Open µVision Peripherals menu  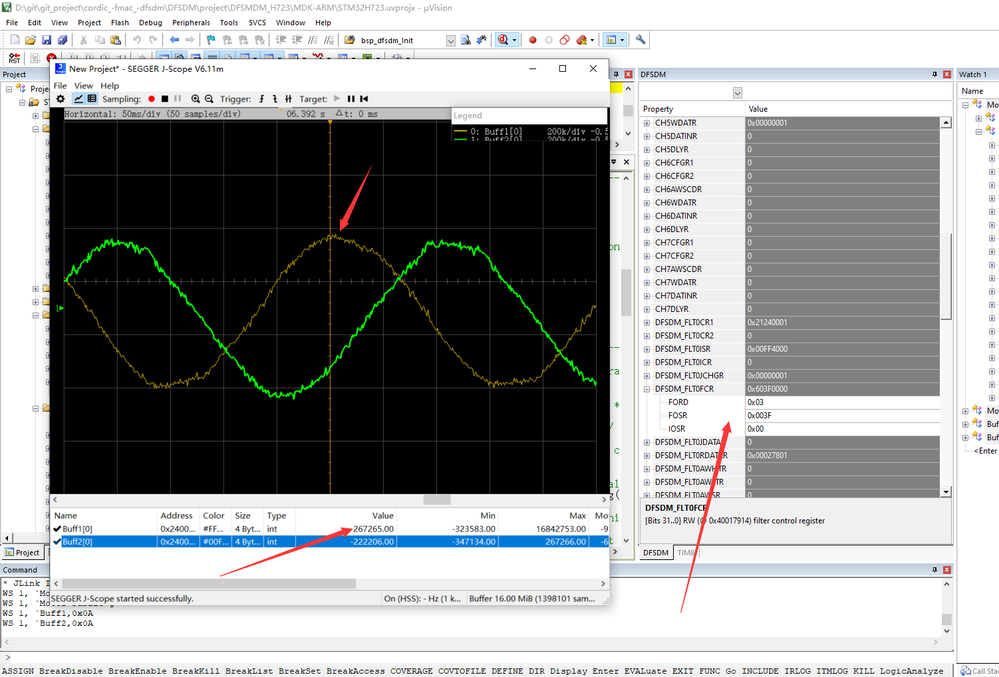click(190, 22)
